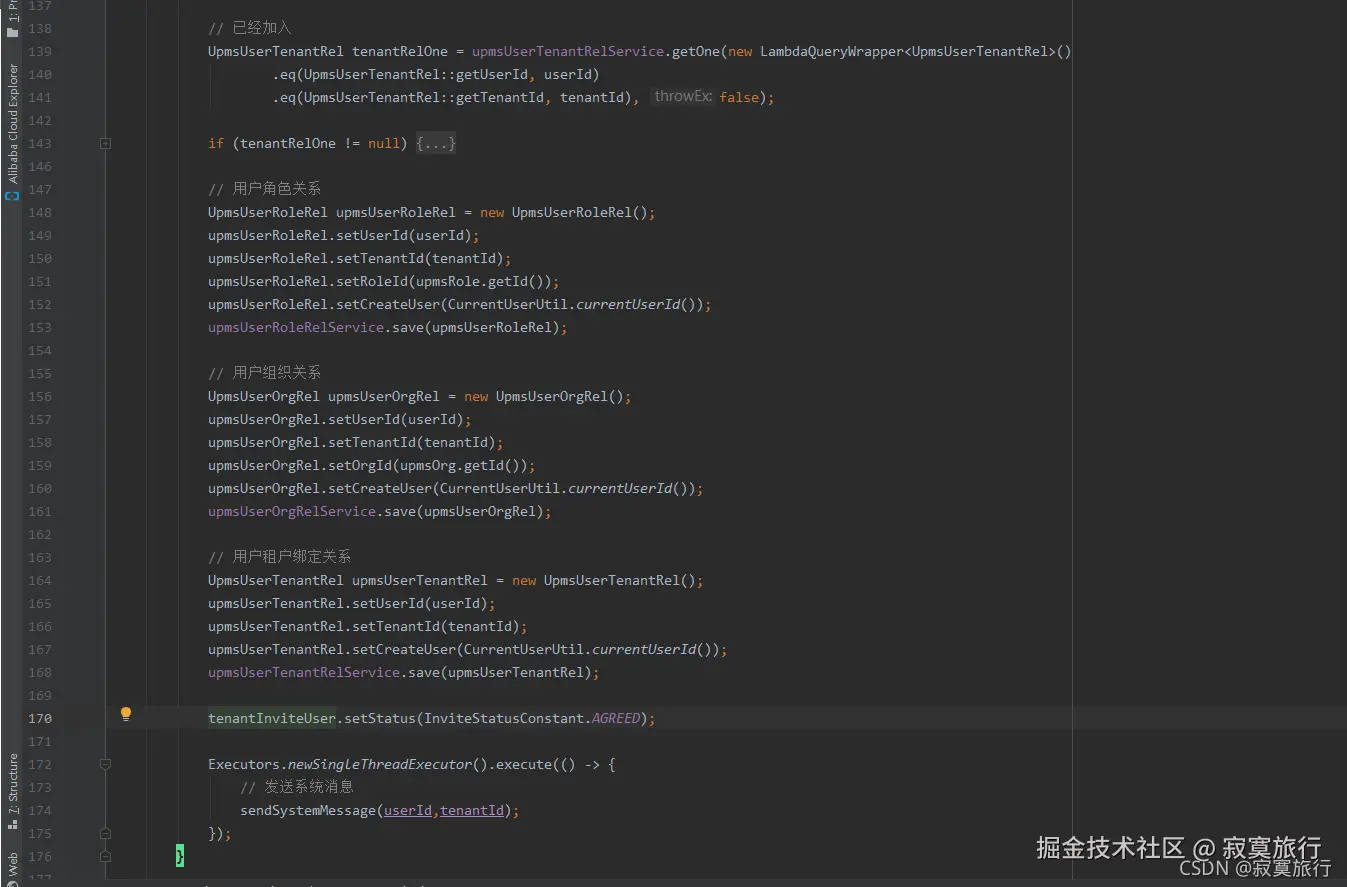The image size is (1347, 887).
Task: Click line number 170 in the gutter
Action: click(x=40, y=718)
